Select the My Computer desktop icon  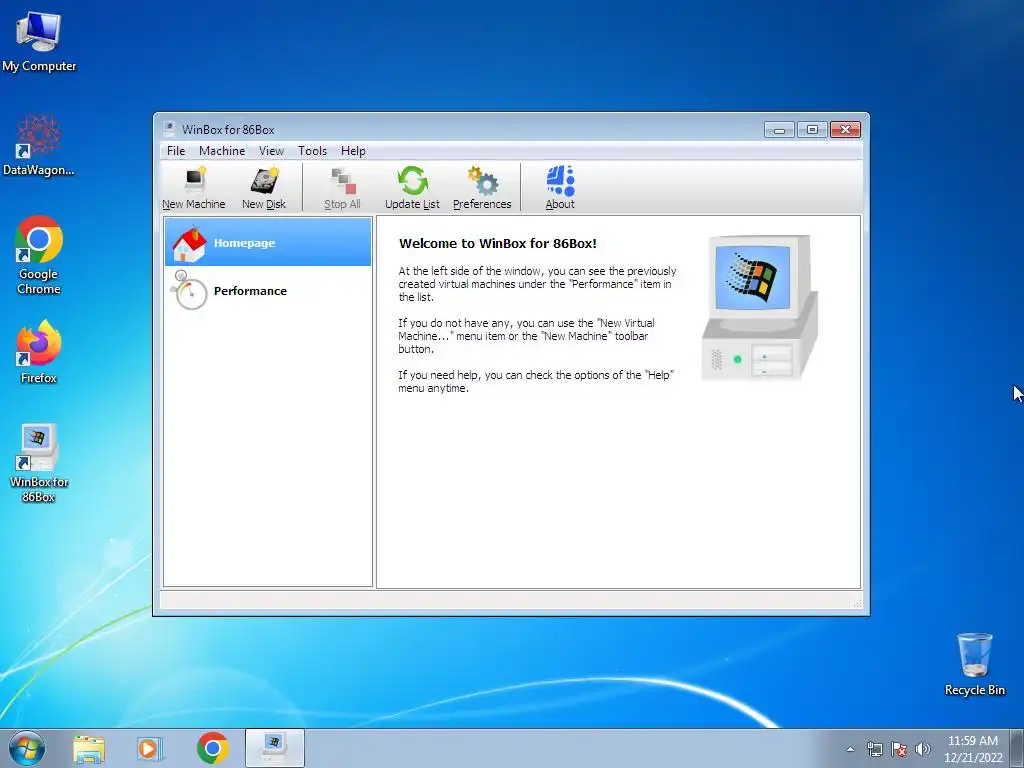[39, 40]
